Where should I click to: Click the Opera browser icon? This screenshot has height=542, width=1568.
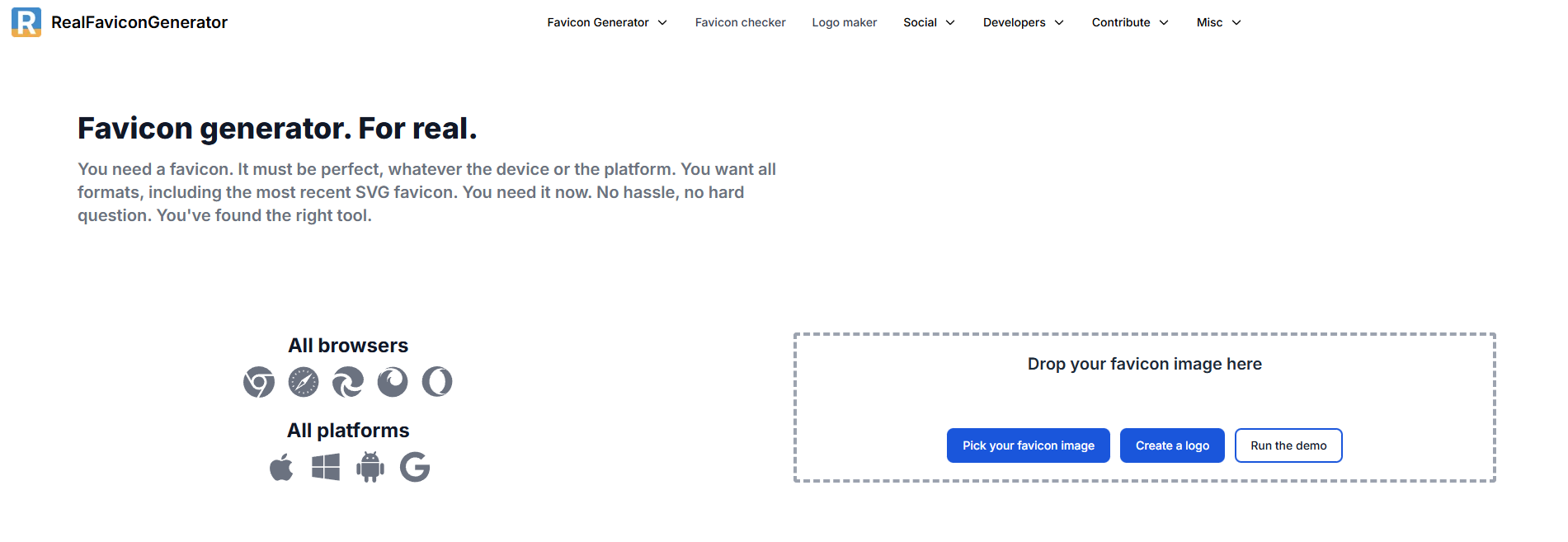tap(437, 382)
